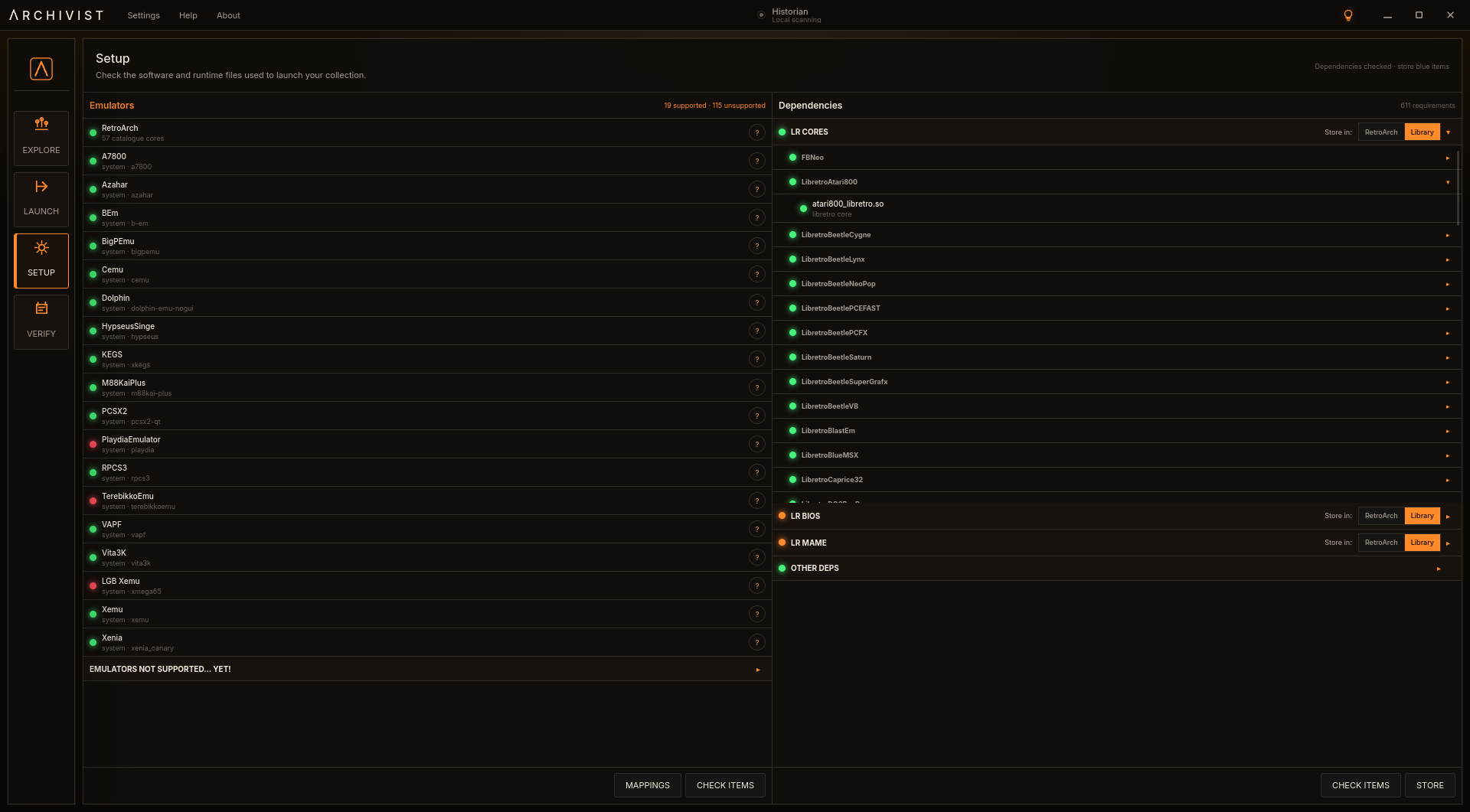
Task: Open help for M88KaiPlus emulator
Action: (x=757, y=387)
